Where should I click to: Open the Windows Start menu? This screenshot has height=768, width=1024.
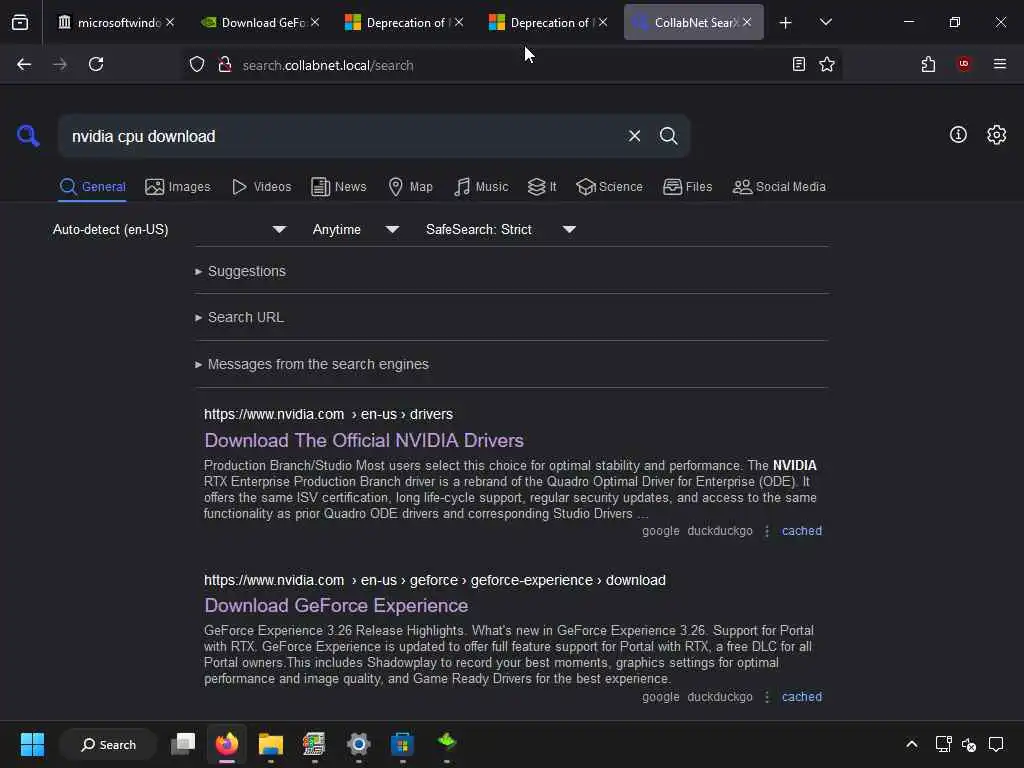(32, 744)
